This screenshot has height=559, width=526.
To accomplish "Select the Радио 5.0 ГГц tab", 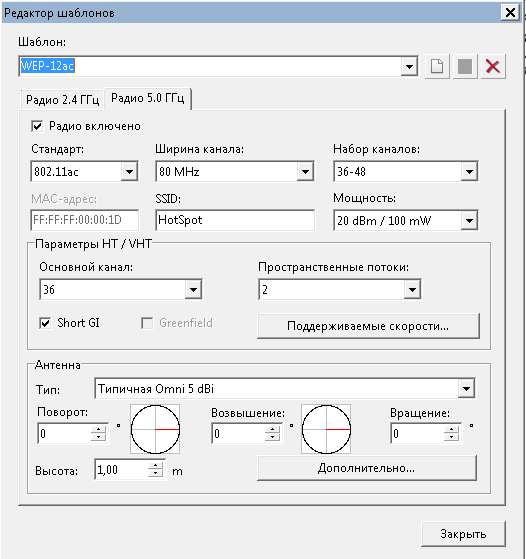I will 148,98.
